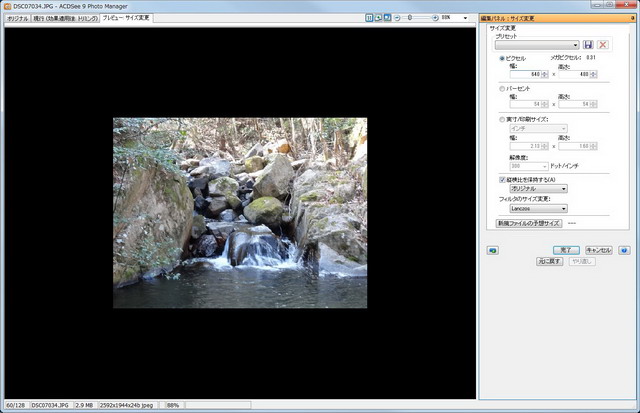640x413 pixels.
Task: Click the 2.9 MB status bar entry
Action: click(84, 405)
